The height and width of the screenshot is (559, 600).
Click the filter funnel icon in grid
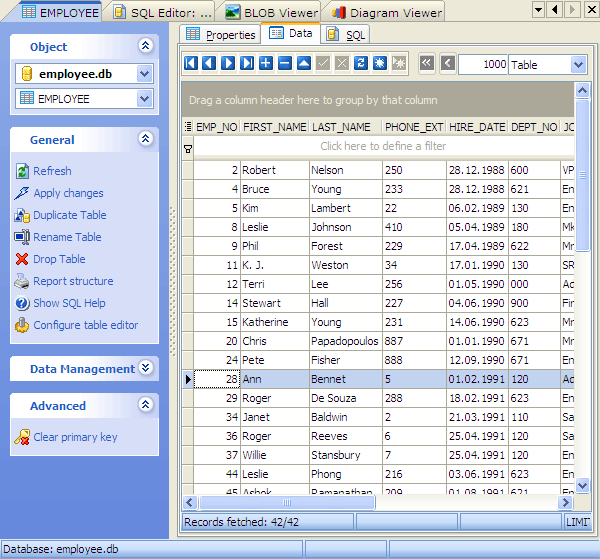188,149
